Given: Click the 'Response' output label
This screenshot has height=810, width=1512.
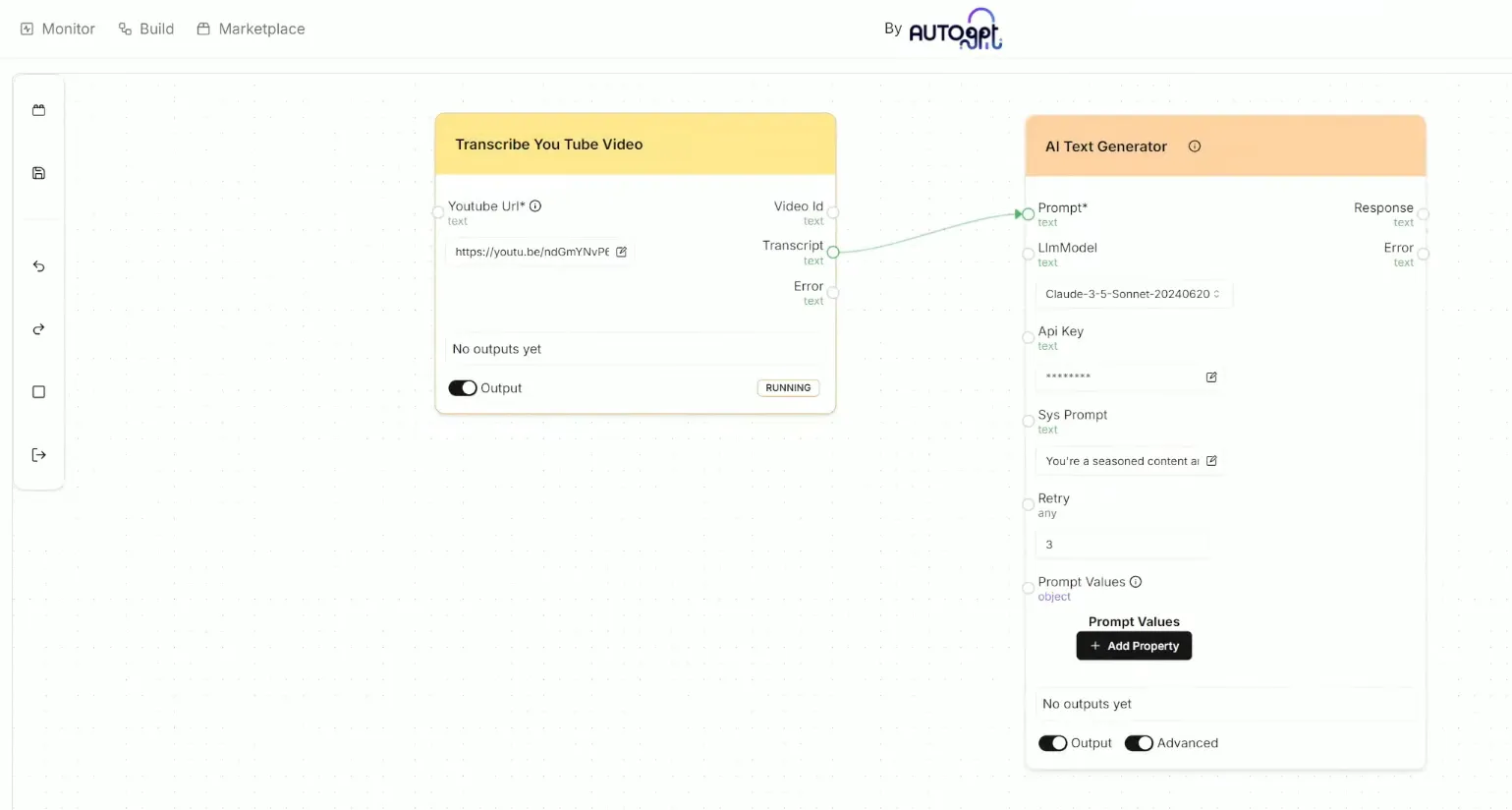Looking at the screenshot, I should pos(1383,207).
